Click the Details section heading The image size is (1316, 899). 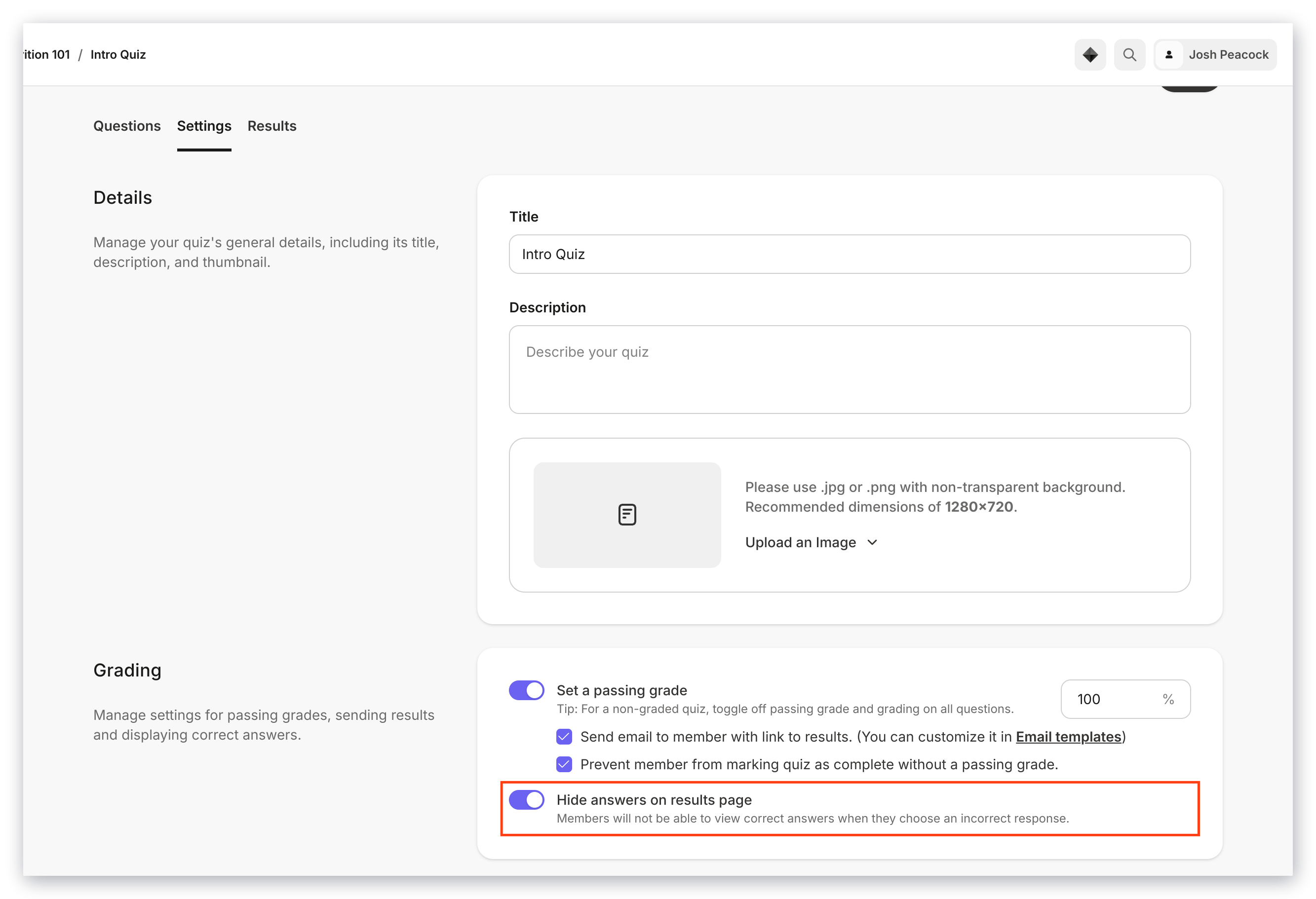pyautogui.click(x=122, y=197)
